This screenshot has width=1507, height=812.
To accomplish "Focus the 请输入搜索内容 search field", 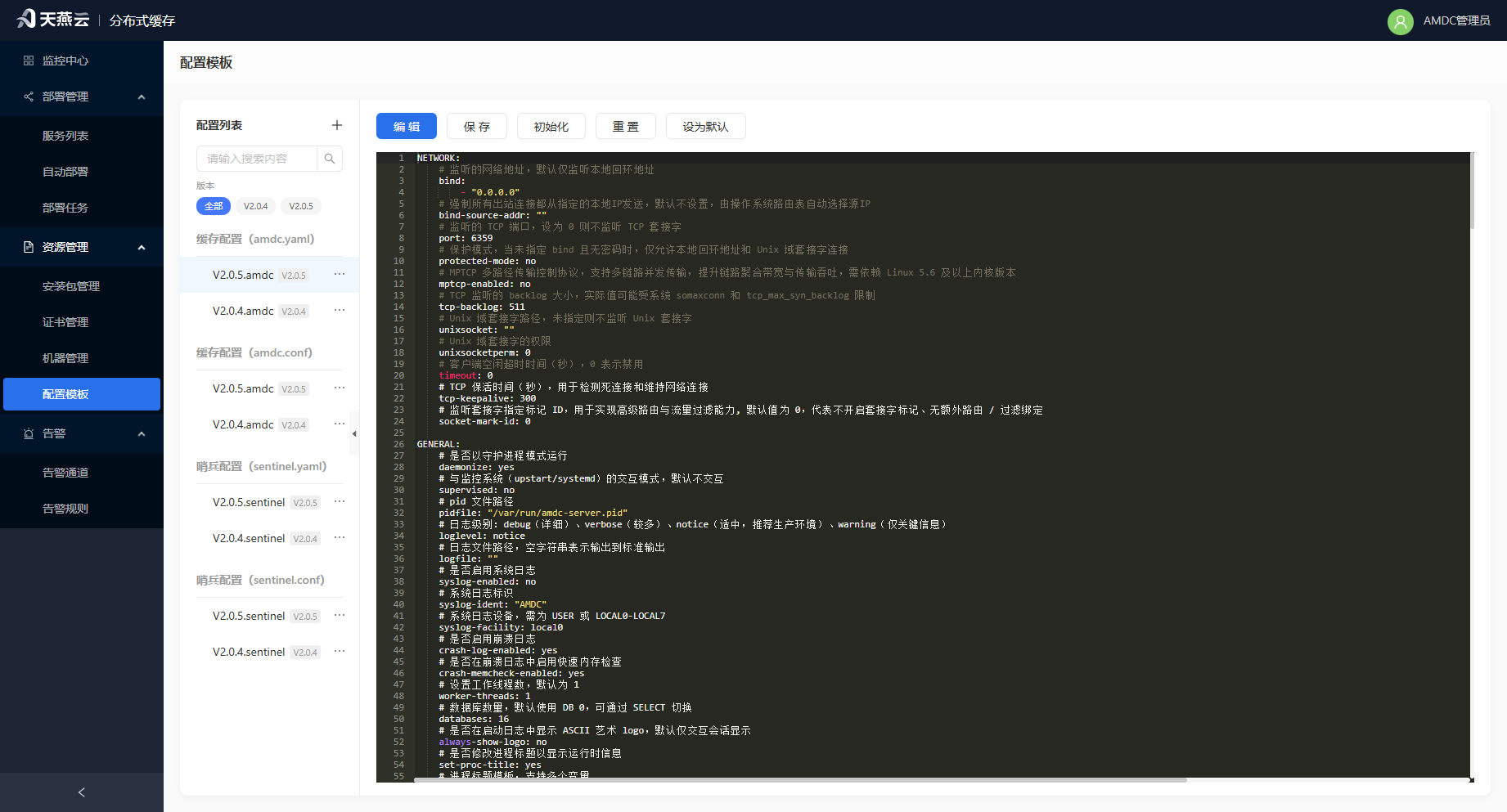I will (x=257, y=159).
